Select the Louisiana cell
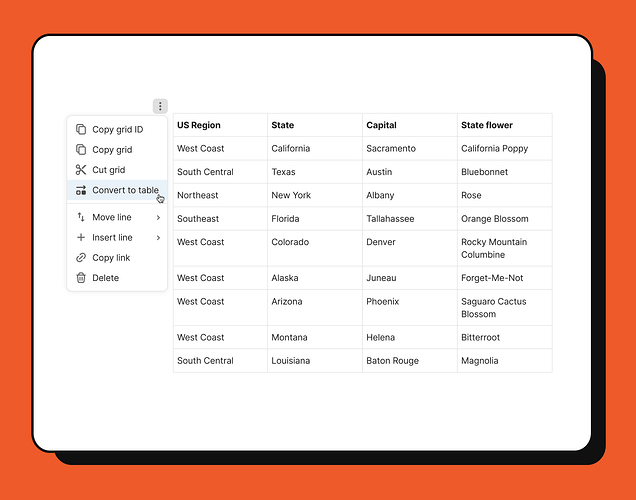The height and width of the screenshot is (500, 636). 315,361
